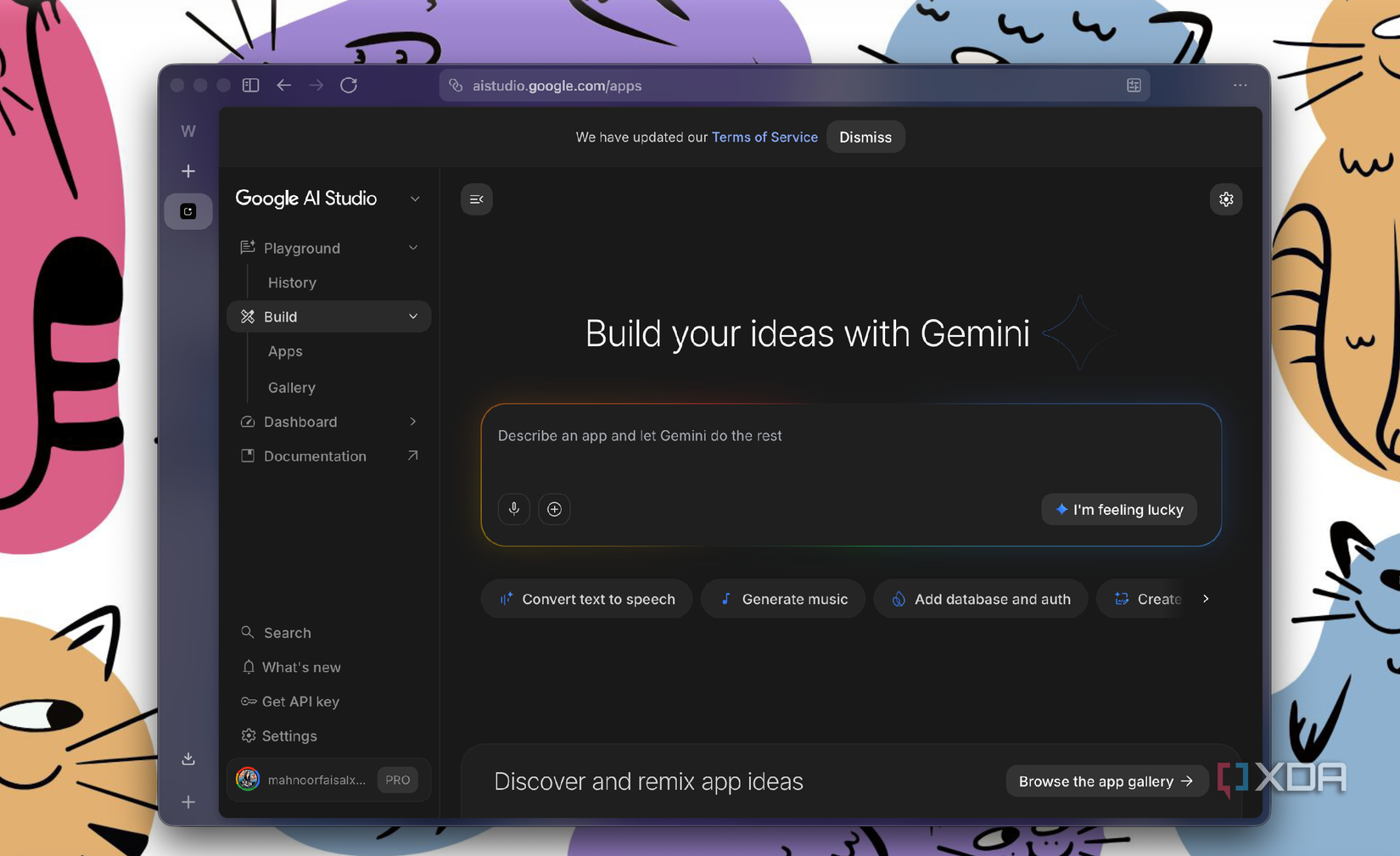The height and width of the screenshot is (856, 1400).
Task: Expand the Dashboard section chevron
Action: tap(413, 422)
